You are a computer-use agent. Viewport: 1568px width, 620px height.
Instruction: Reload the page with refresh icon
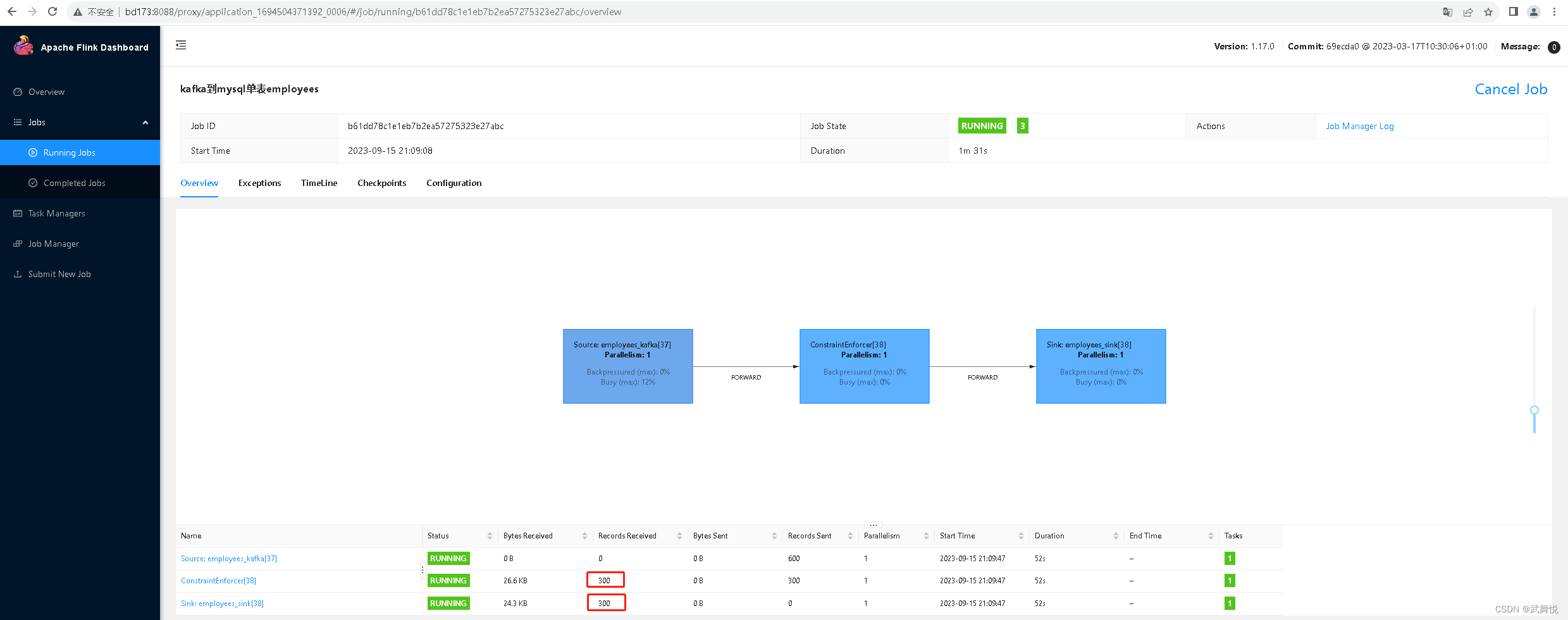click(x=53, y=11)
